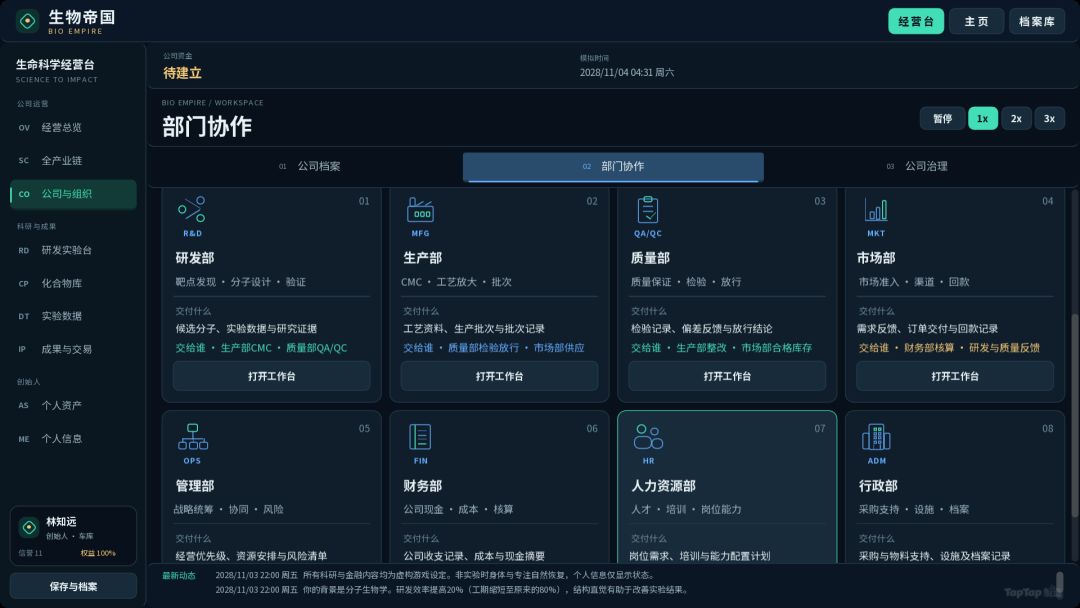Click the R&D department icon

tap(191, 209)
